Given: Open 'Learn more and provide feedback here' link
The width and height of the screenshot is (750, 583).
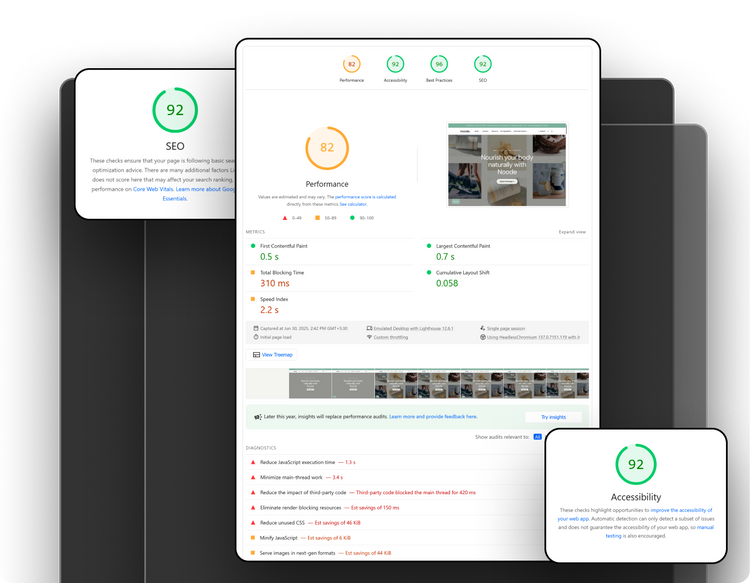Looking at the screenshot, I should (x=433, y=417).
